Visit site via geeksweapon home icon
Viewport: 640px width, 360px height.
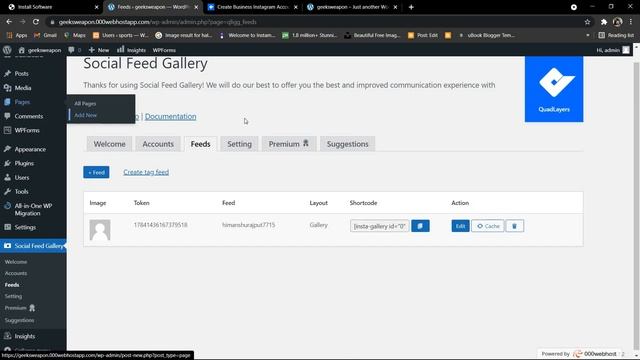pos(40,50)
